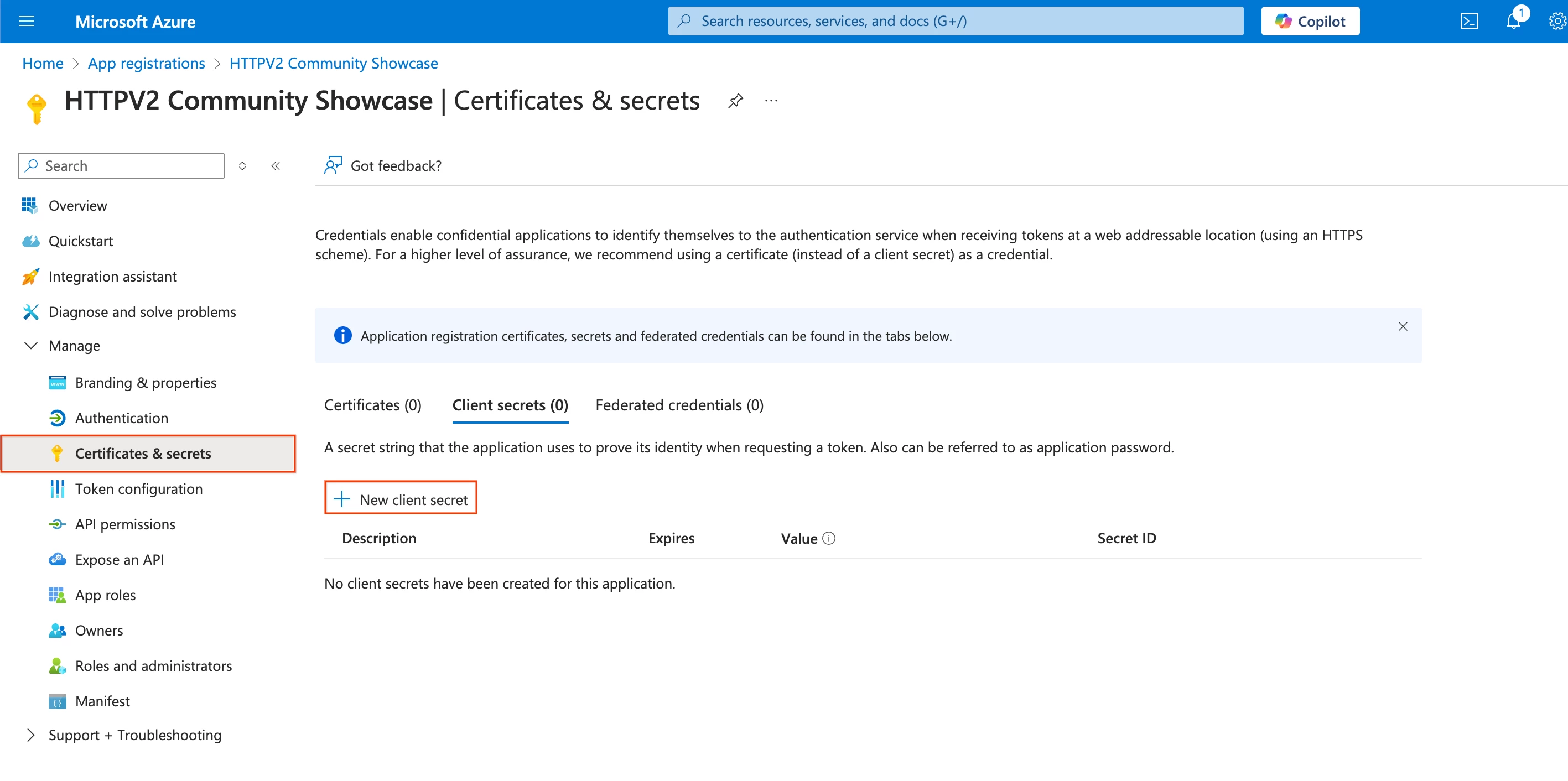Open Authentication settings
This screenshot has height=781, width=1568.
[x=122, y=418]
